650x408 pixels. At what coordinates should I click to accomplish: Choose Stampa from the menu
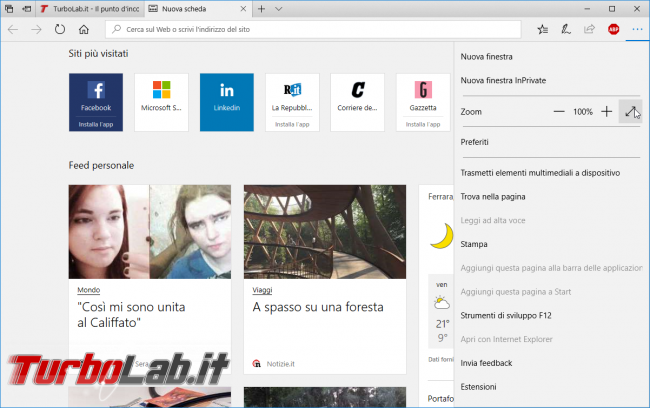(474, 244)
